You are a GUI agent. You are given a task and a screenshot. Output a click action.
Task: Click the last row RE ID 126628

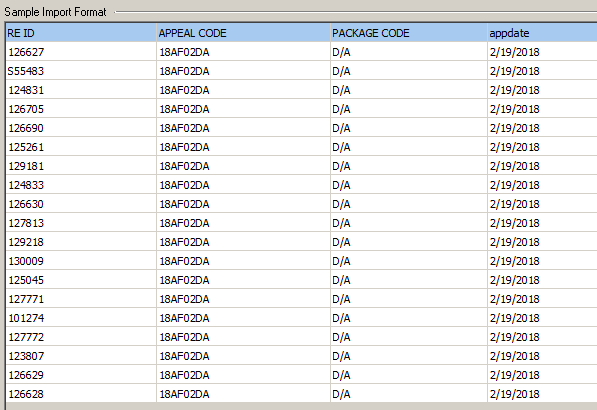coord(81,394)
